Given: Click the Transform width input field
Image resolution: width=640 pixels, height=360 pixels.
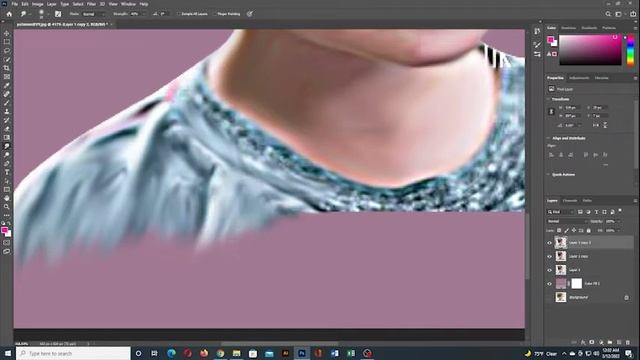Looking at the screenshot, I should [x=572, y=107].
